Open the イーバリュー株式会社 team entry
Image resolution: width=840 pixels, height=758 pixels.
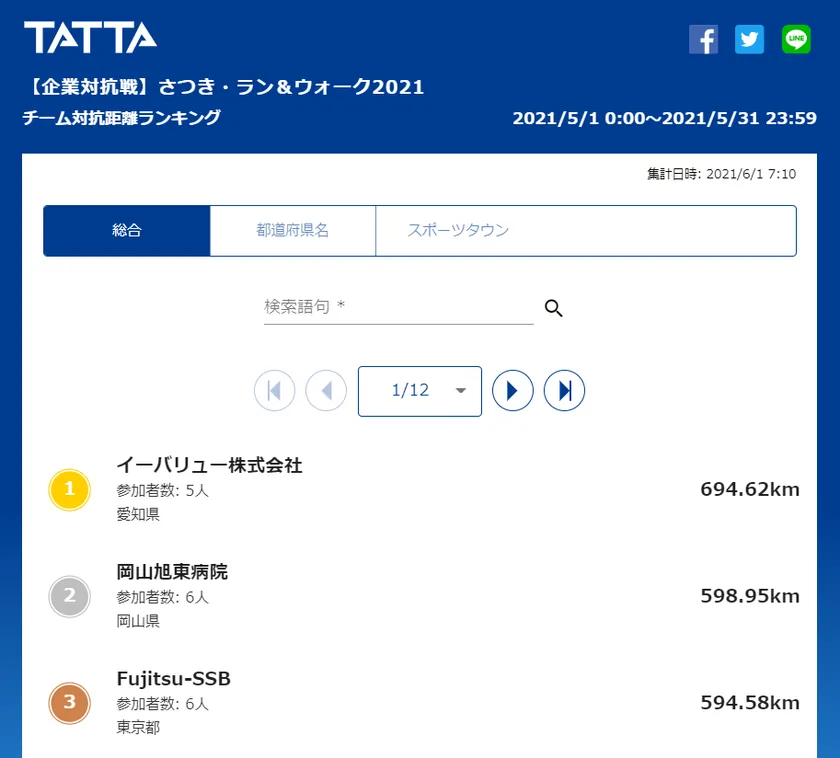210,465
